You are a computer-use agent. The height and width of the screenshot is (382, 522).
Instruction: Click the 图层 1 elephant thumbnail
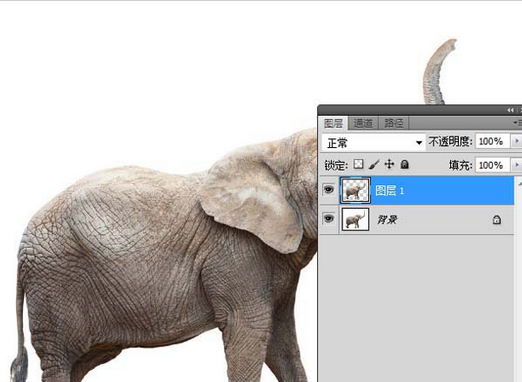355,190
